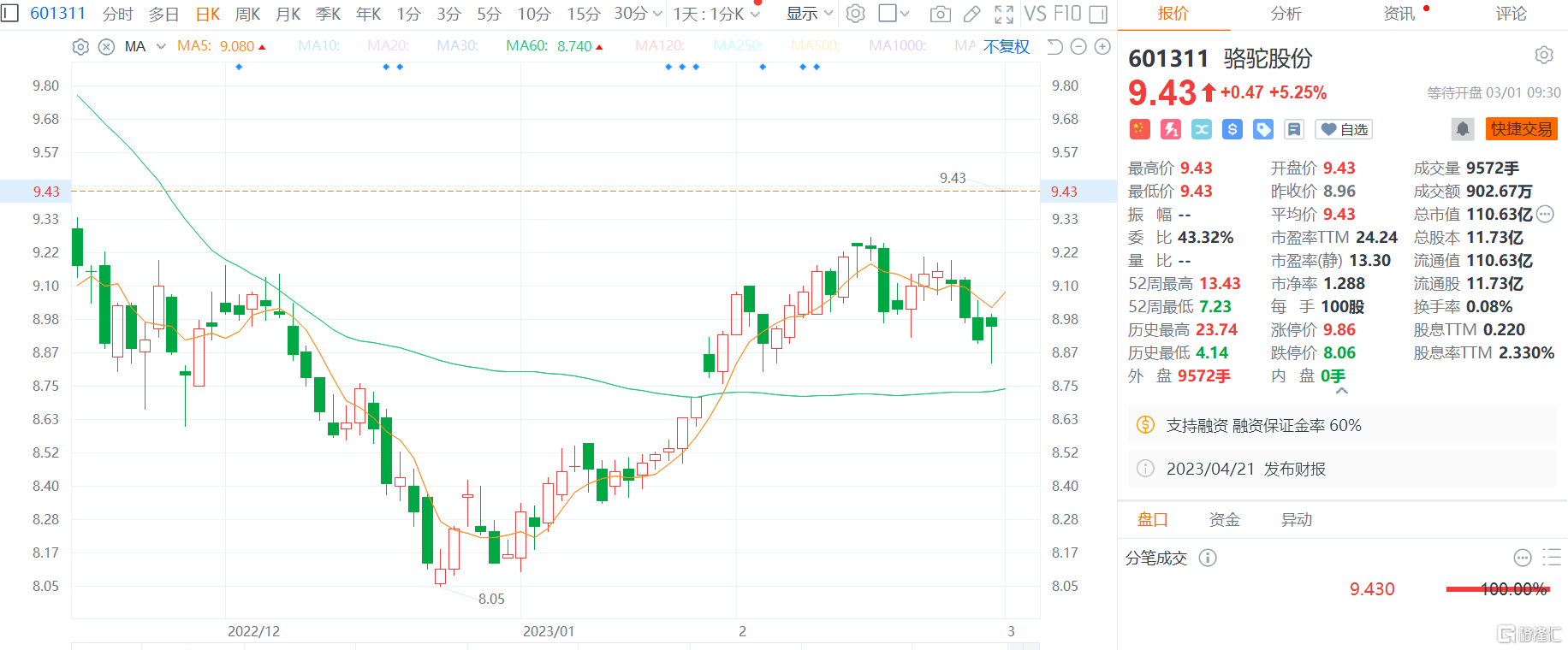Image resolution: width=1568 pixels, height=650 pixels.
Task: Open the chart settings gear in the top toolbar
Action: [x=855, y=14]
